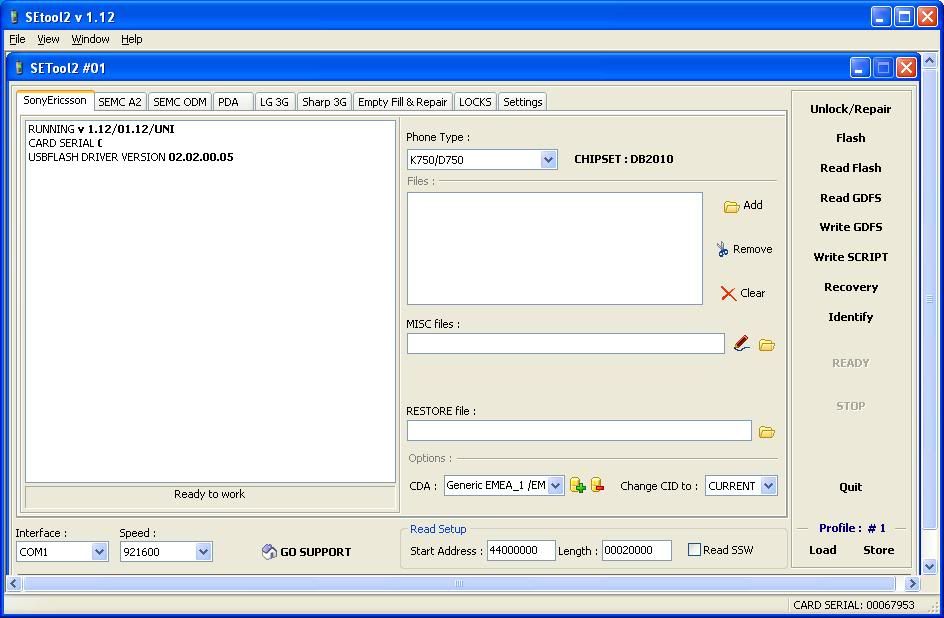The image size is (944, 618).
Task: Click the Add files folder icon
Action: click(731, 206)
